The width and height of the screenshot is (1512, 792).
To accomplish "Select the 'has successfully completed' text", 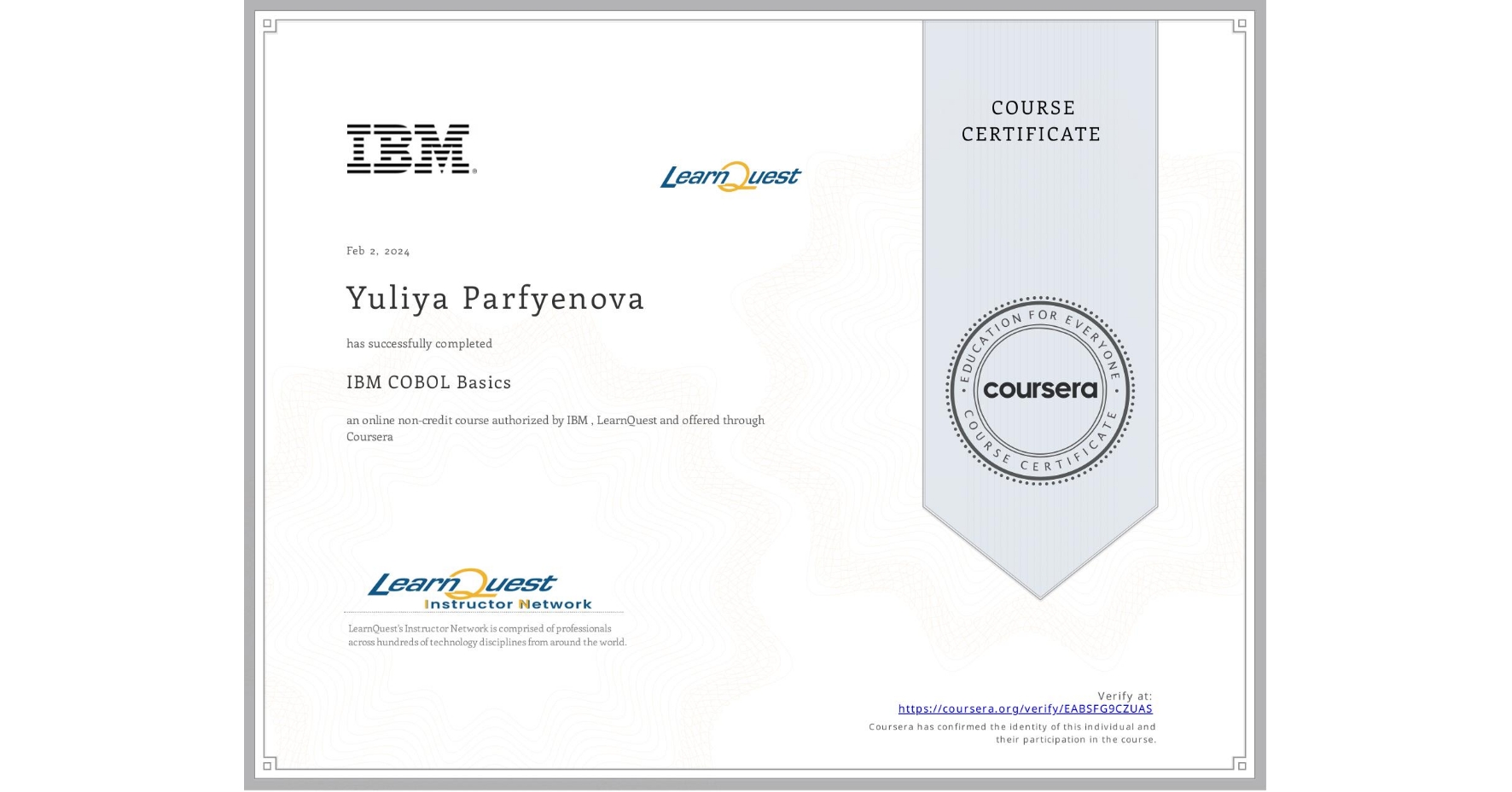I will coord(419,343).
